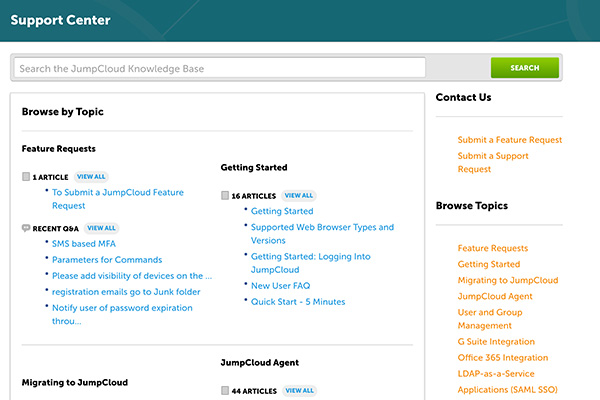Click the article icon beside 16 Articles
Image resolution: width=600 pixels, height=400 pixels.
(225, 196)
